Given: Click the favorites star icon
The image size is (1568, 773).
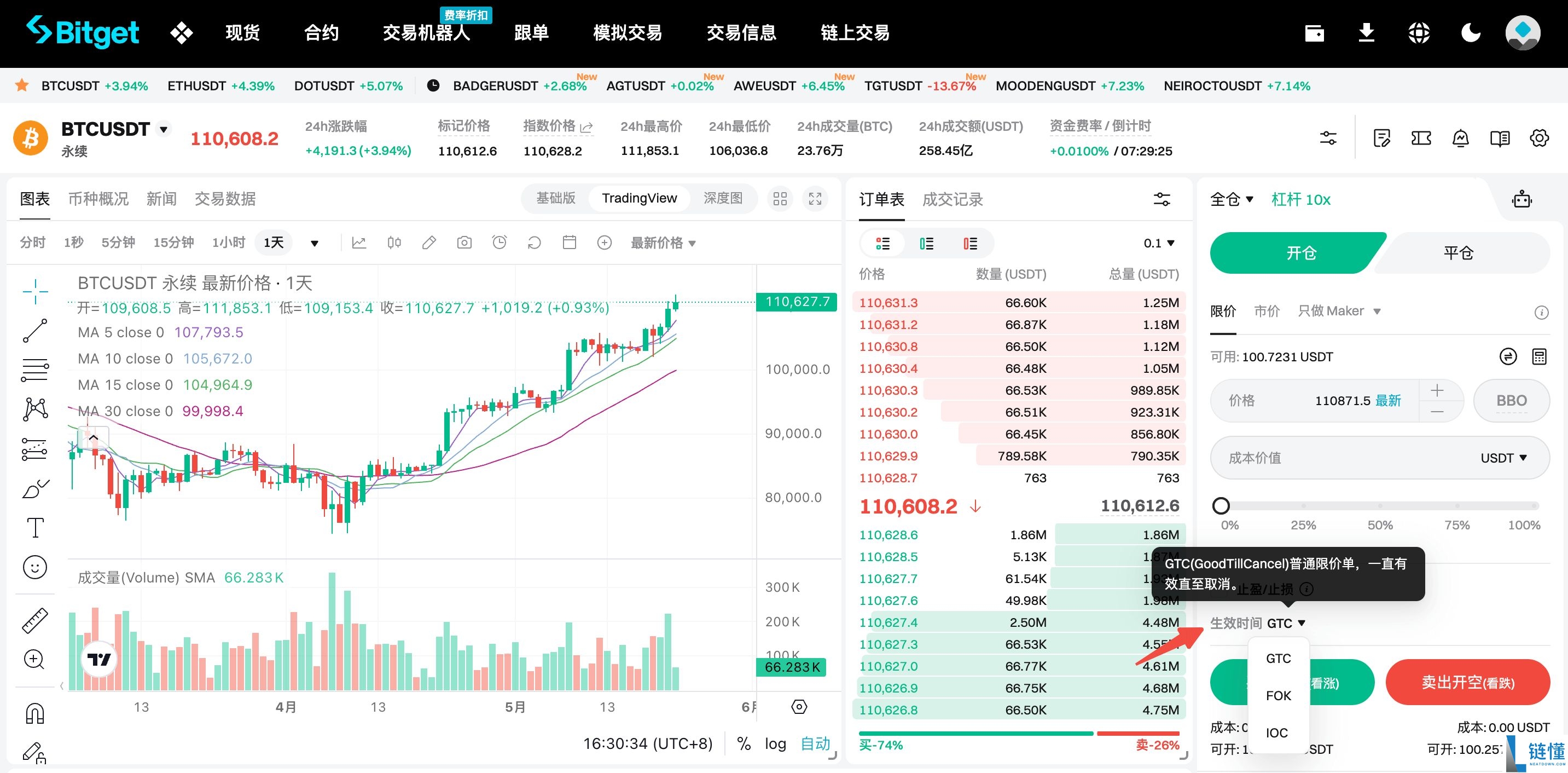Looking at the screenshot, I should (x=22, y=85).
